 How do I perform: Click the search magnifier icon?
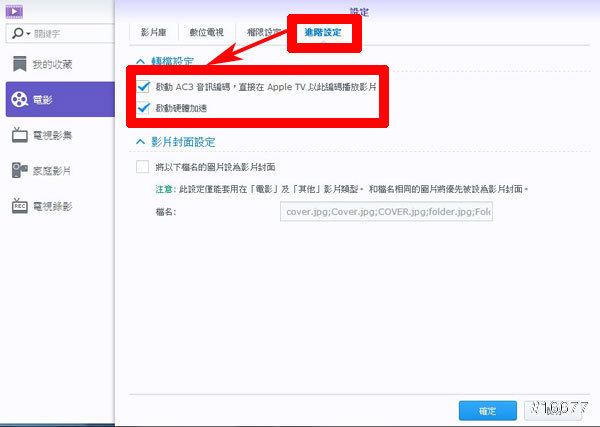click(x=14, y=34)
